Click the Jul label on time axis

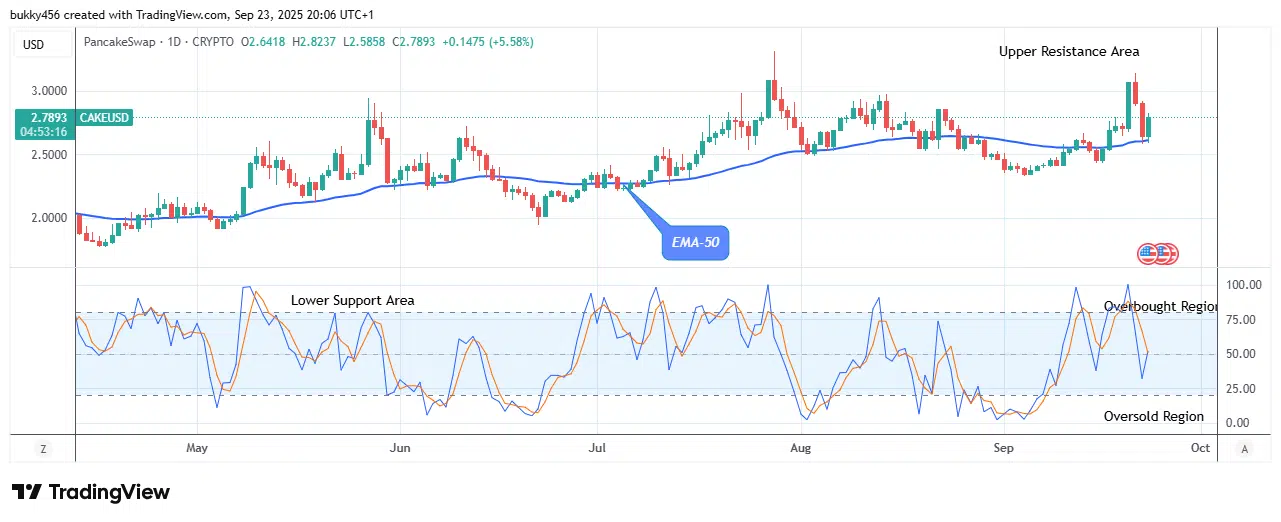point(597,448)
